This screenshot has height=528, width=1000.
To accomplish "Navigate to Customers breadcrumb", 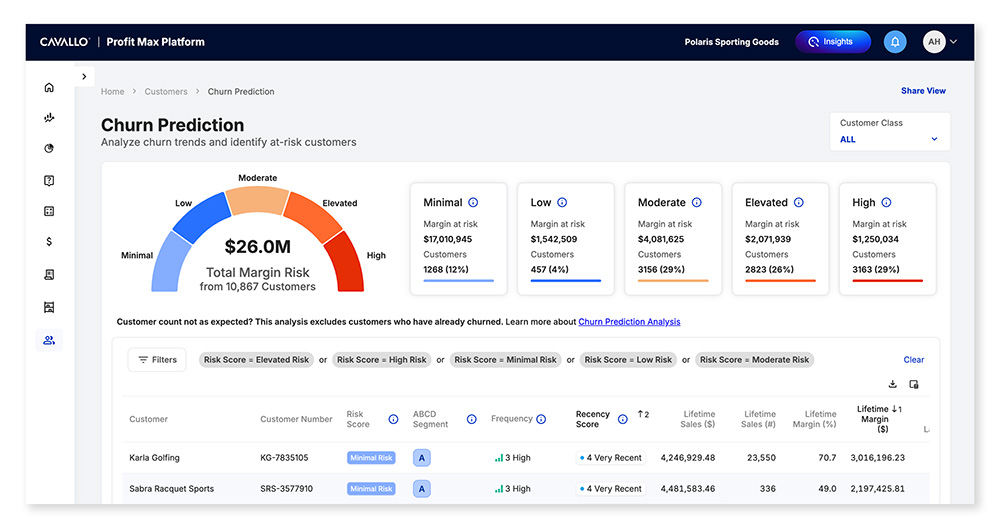I will (166, 92).
